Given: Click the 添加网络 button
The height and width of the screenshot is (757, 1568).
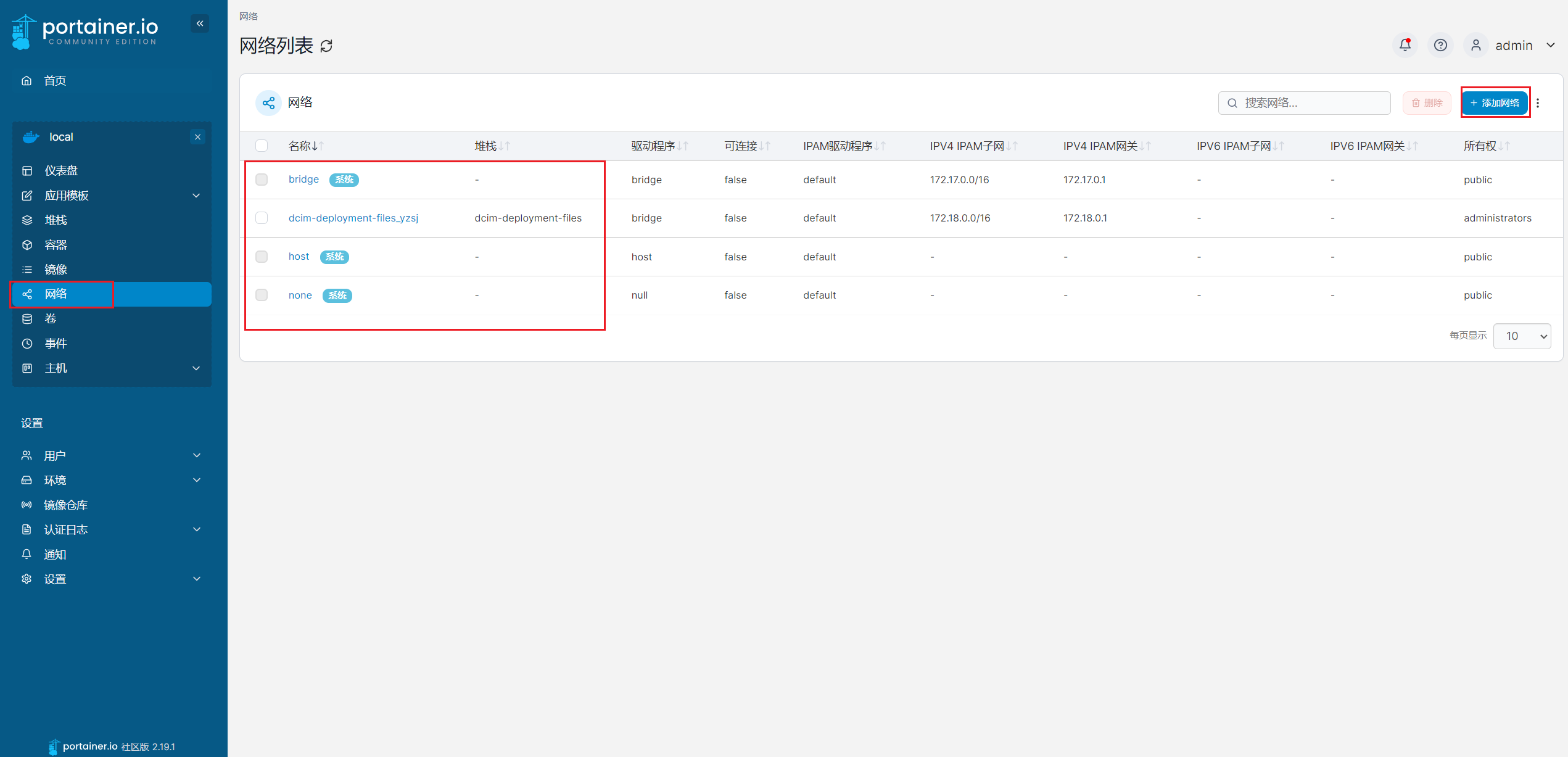Looking at the screenshot, I should point(1495,103).
